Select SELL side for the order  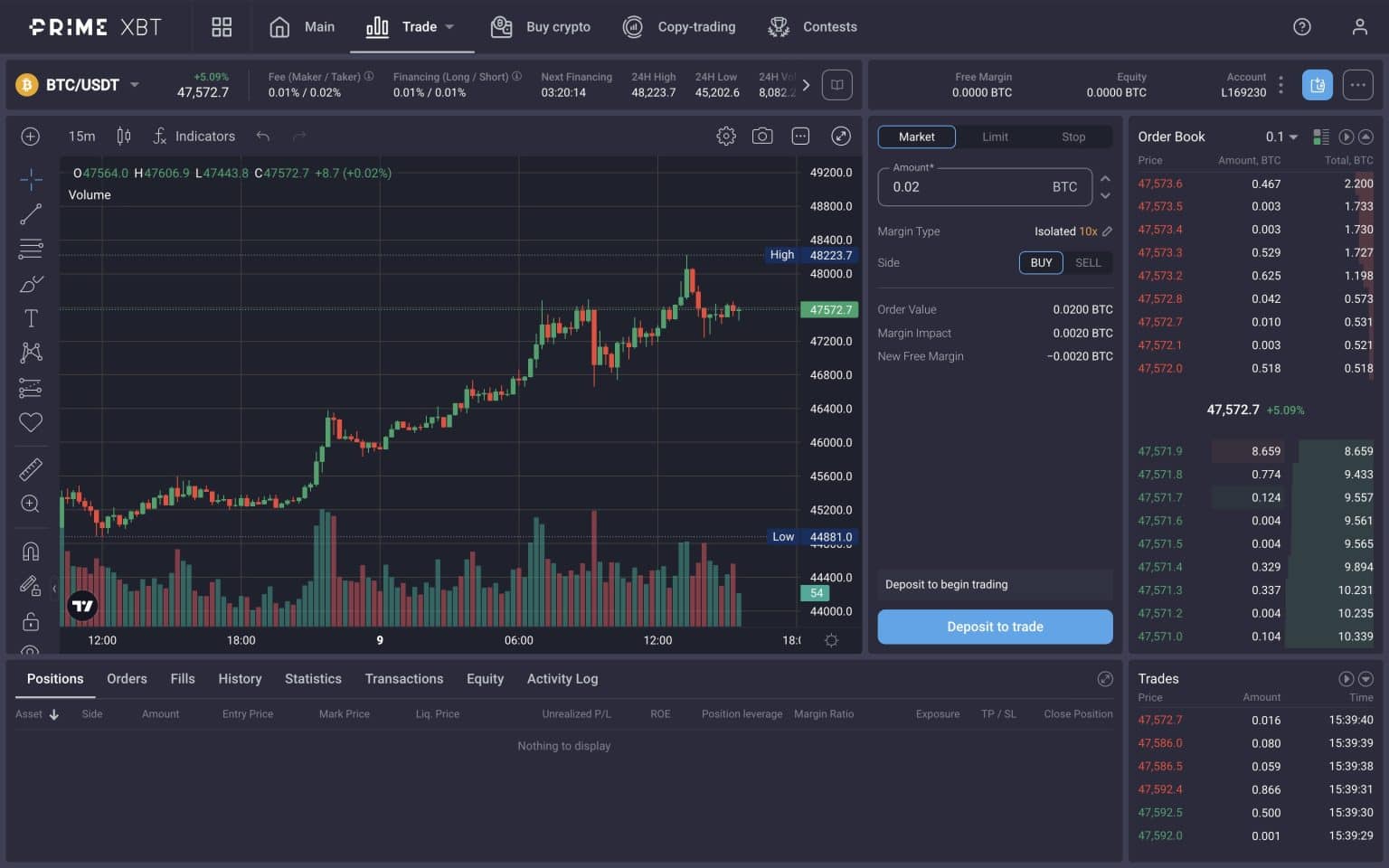pyautogui.click(x=1088, y=262)
